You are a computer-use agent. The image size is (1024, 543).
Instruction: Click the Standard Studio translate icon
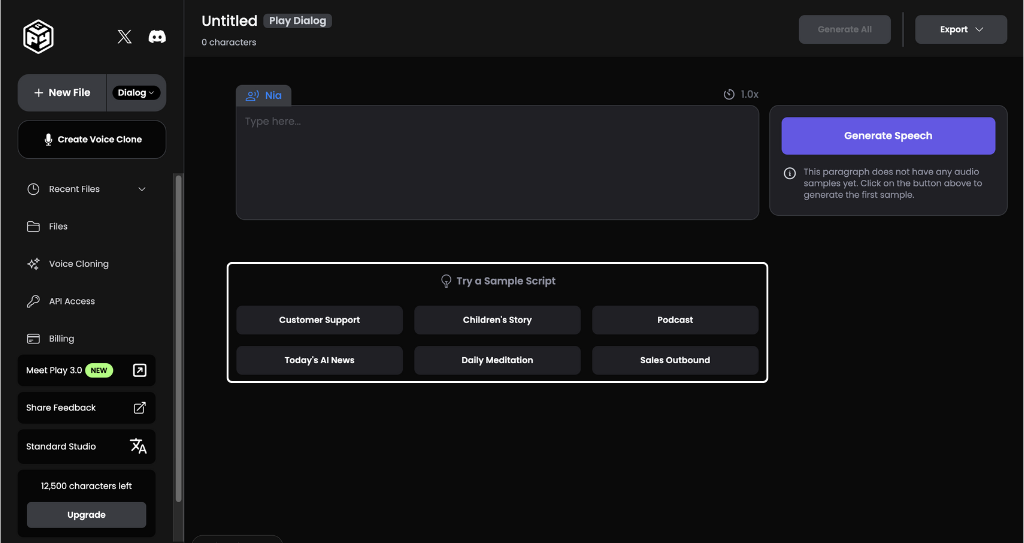(x=139, y=446)
